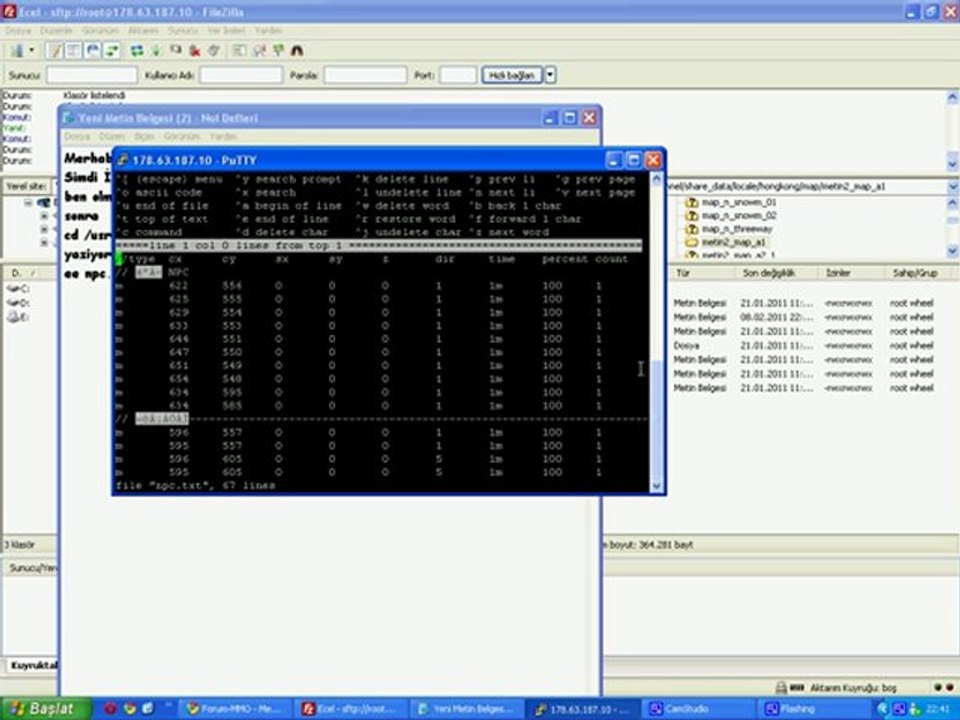This screenshot has width=960, height=720.
Task: Toggle remote directory tree display
Action: 92,51
